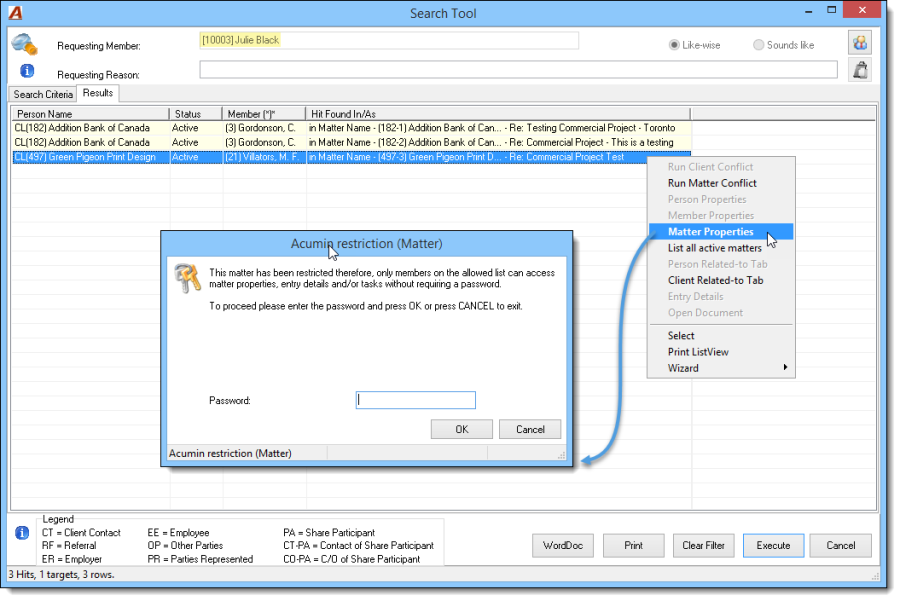
Task: Select Matter Properties in the context menu
Action: point(721,231)
